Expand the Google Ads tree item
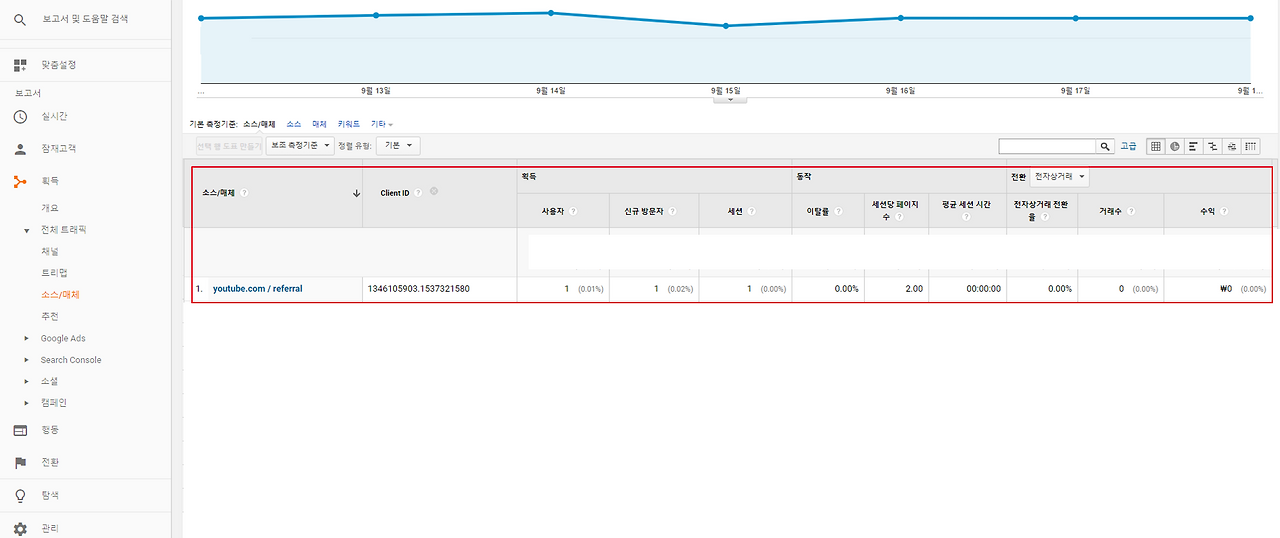Viewport: 1280px width, 538px height. (28, 338)
